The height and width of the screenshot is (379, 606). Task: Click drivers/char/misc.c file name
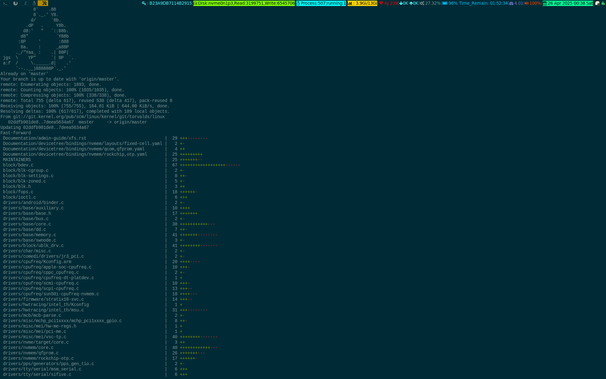pyautogui.click(x=27, y=251)
